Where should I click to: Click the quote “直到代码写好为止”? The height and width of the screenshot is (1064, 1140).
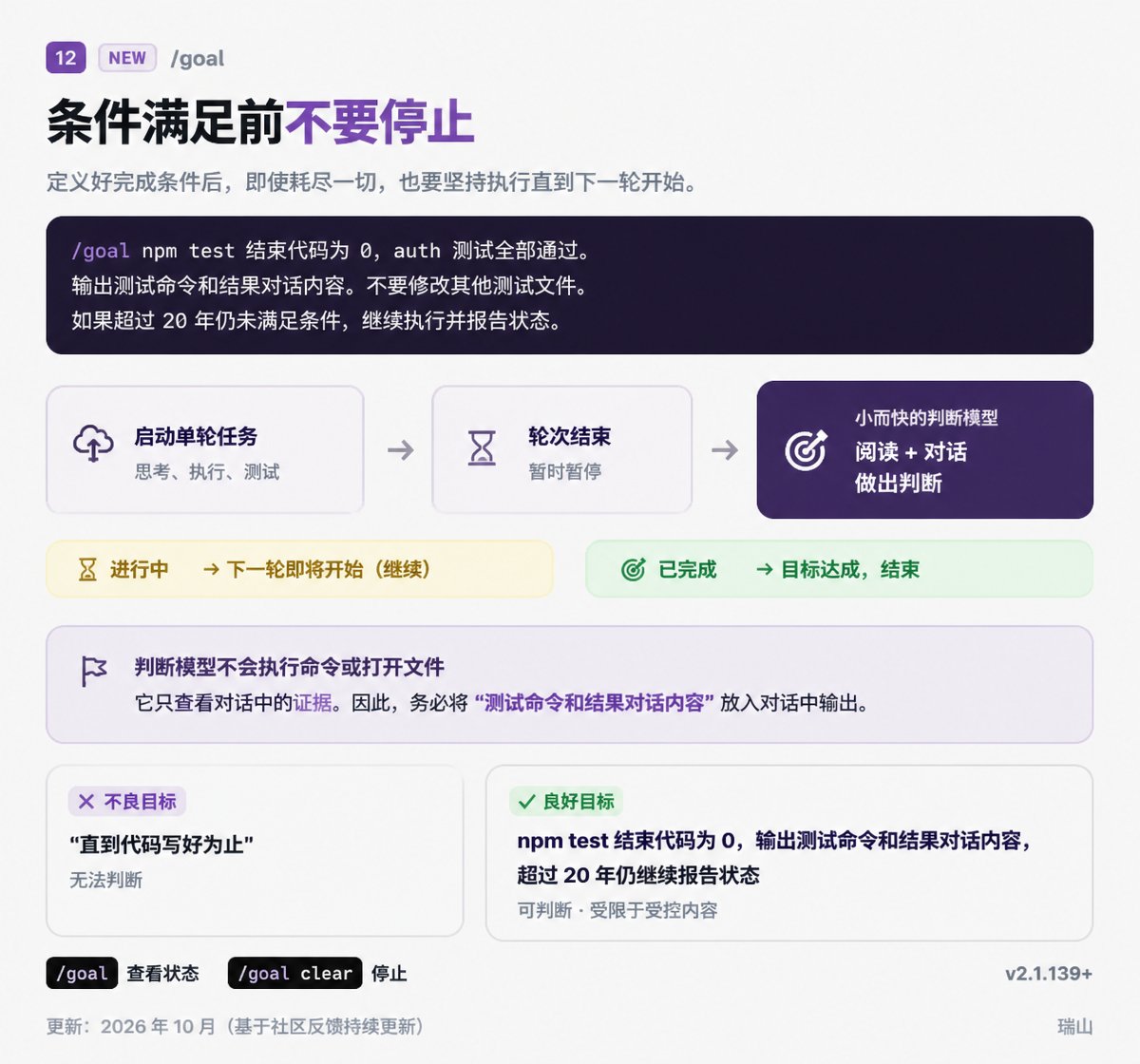coord(161,844)
